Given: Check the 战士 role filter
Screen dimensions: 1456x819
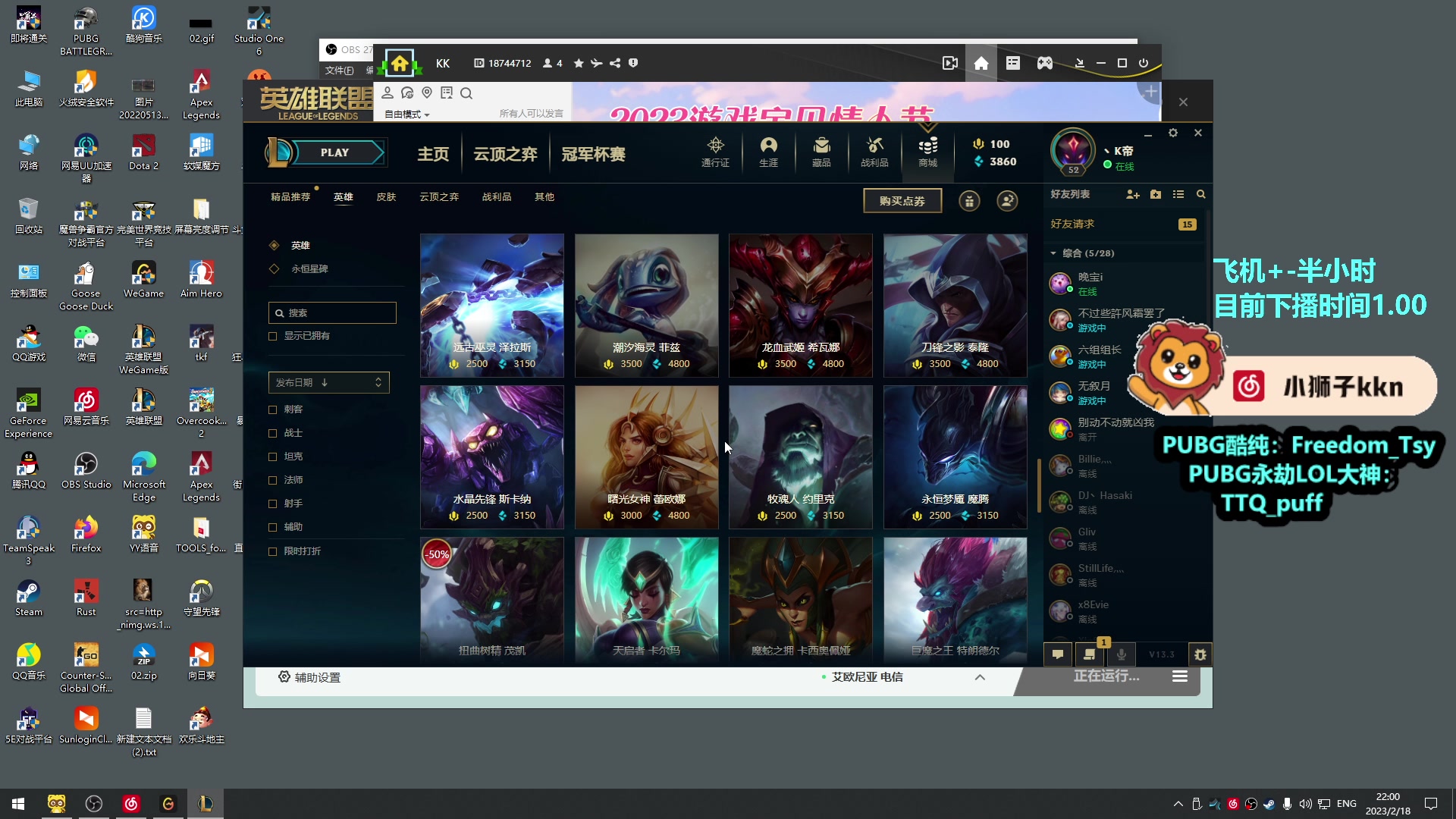Looking at the screenshot, I should click(x=273, y=433).
